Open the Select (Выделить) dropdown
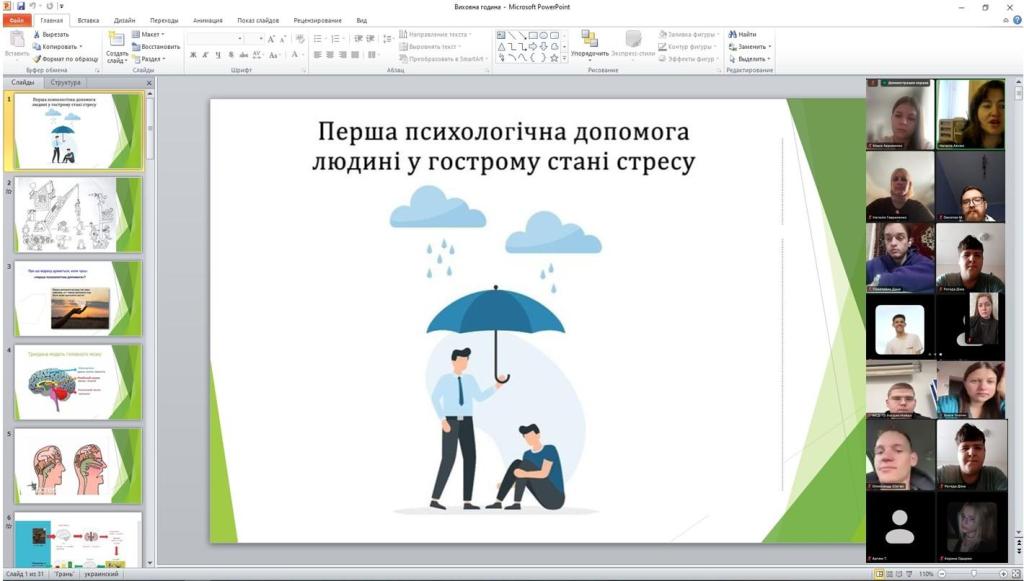Screen dimensions: 1024x581 tap(751, 59)
